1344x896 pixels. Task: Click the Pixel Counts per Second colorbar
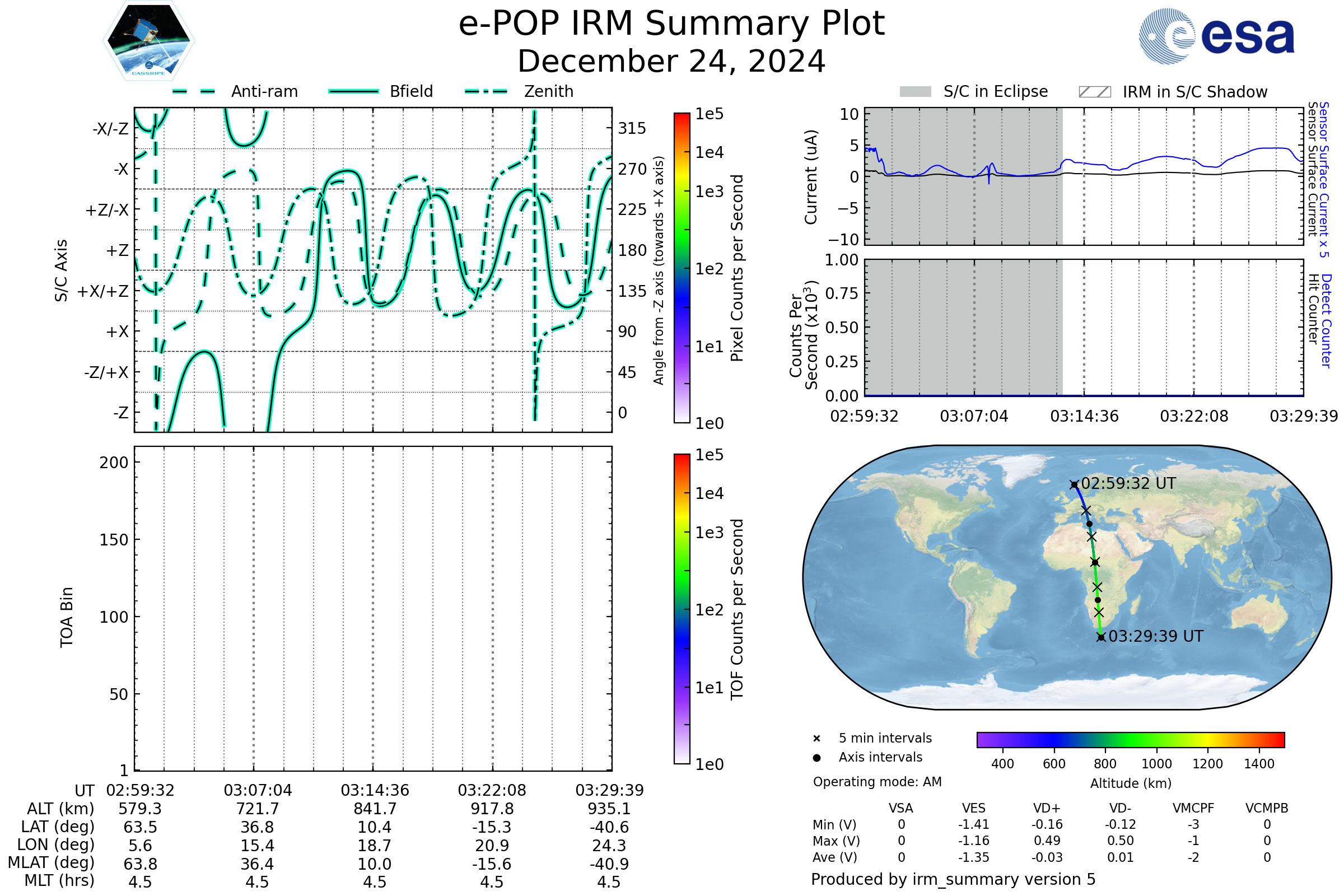pyautogui.click(x=682, y=268)
